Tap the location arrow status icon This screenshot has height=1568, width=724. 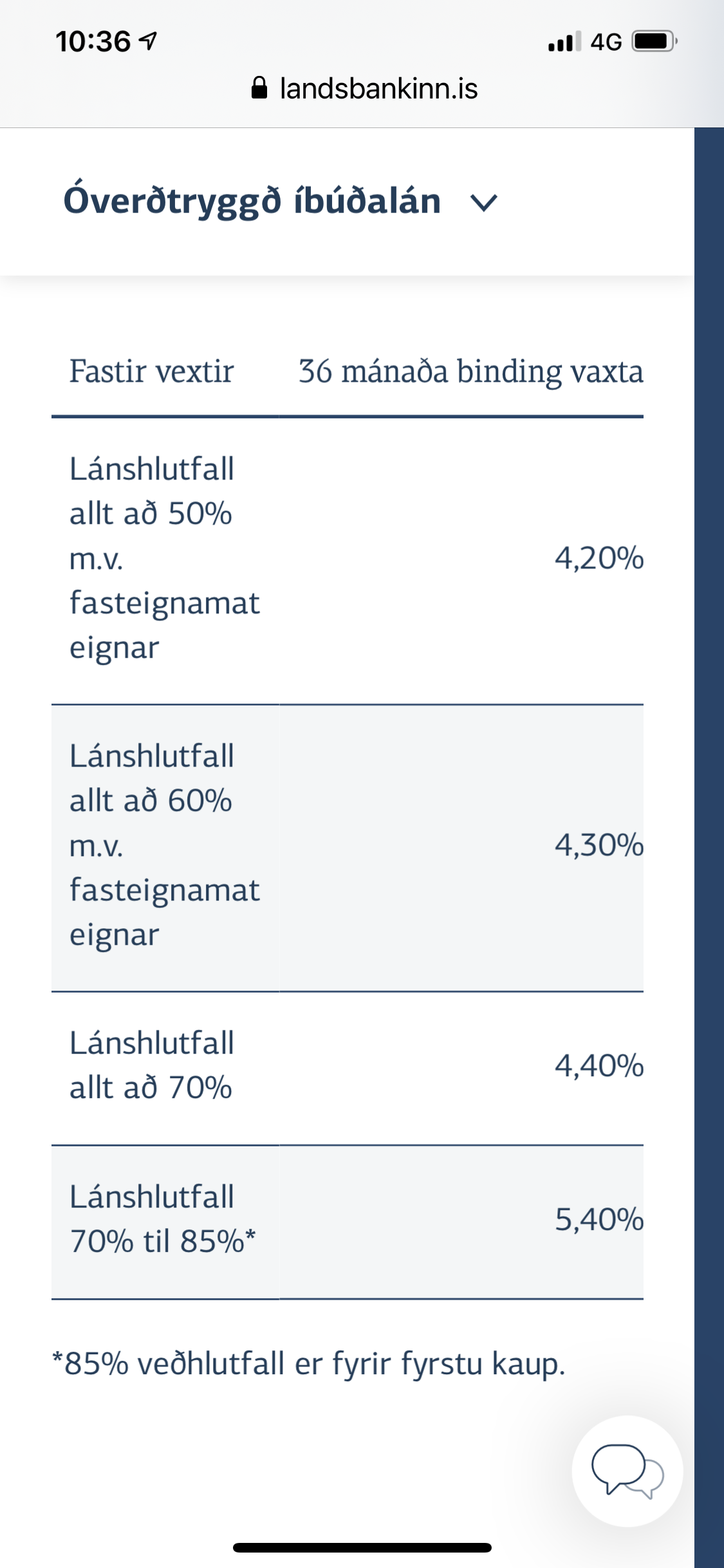point(149,42)
